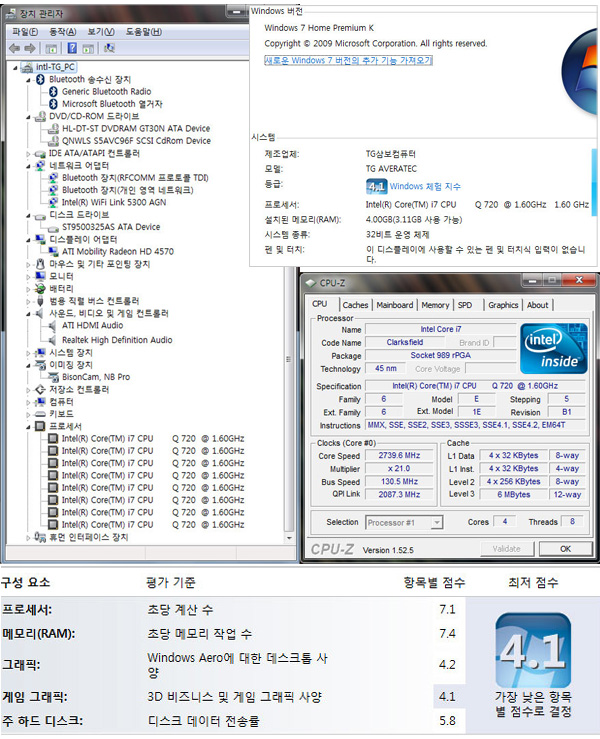Image resolution: width=600 pixels, height=739 pixels.
Task: Switch to the Mainboard tab in CPU-Z
Action: point(395,305)
